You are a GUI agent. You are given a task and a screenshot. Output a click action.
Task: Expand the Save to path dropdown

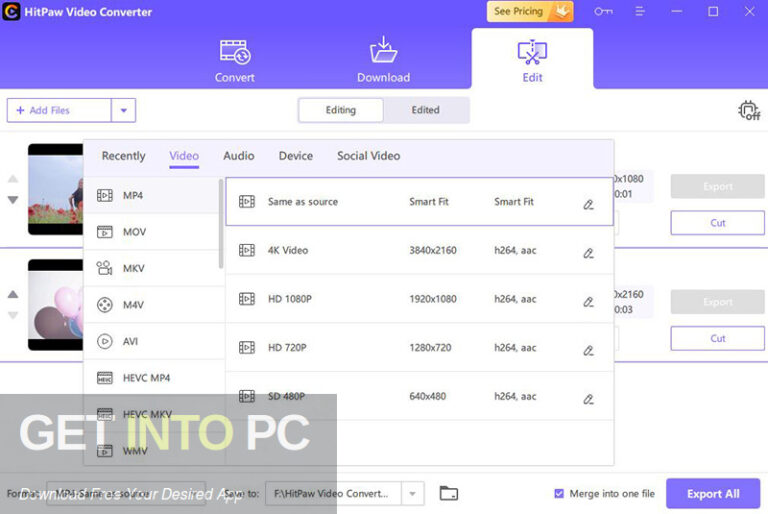click(412, 493)
